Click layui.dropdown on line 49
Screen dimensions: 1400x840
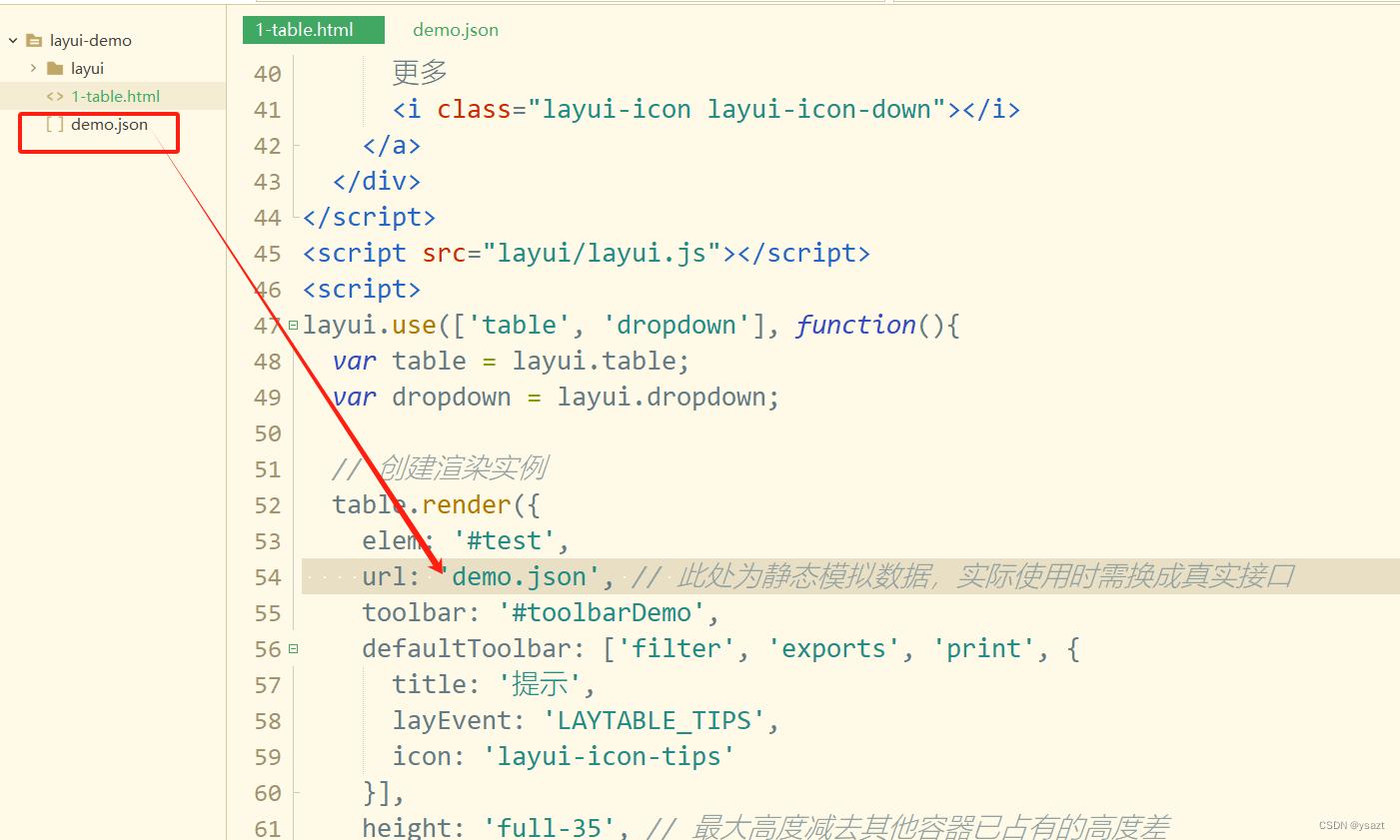(x=661, y=397)
